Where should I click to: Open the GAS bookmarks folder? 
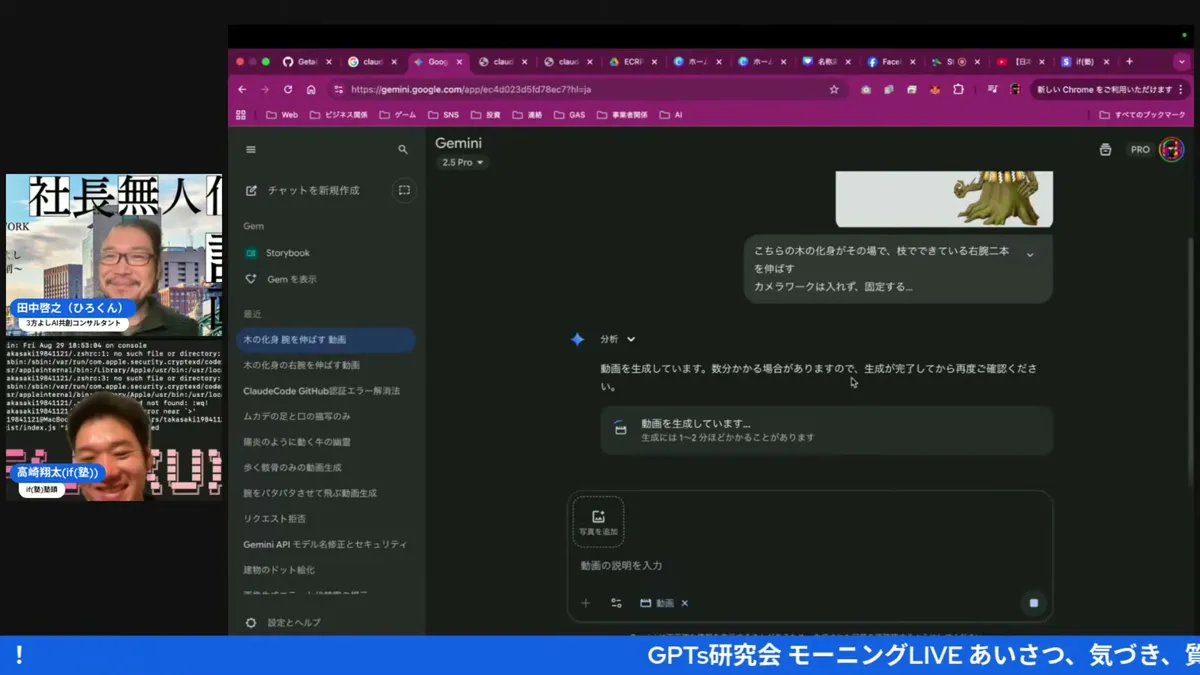pos(570,115)
